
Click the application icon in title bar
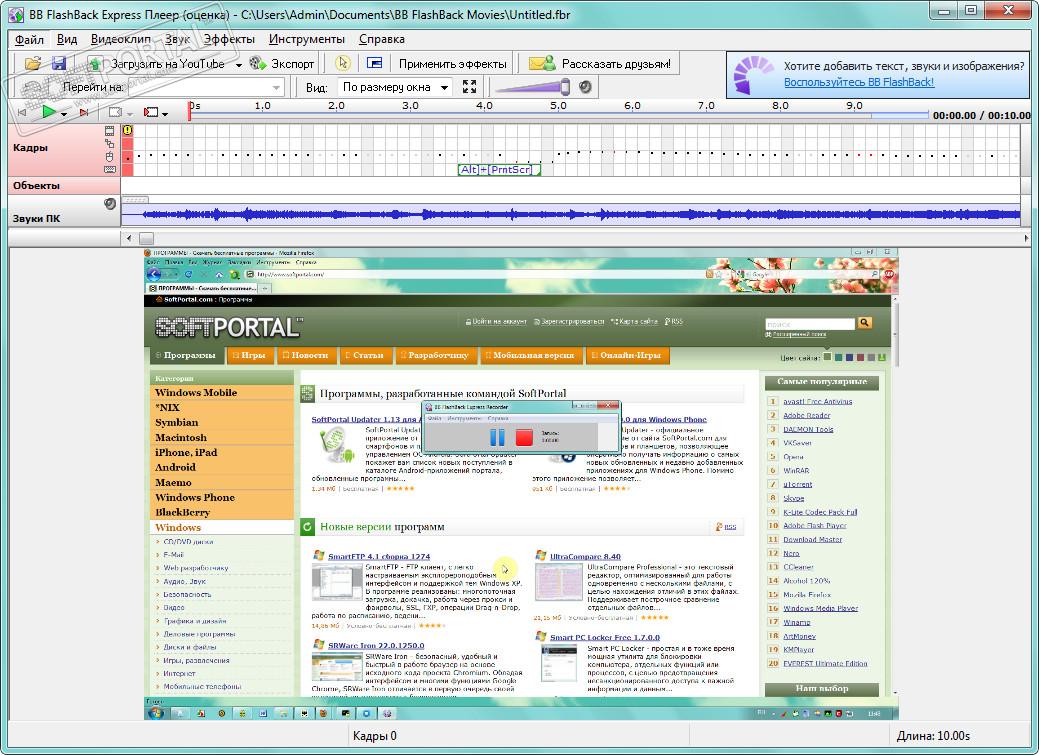[17, 14]
